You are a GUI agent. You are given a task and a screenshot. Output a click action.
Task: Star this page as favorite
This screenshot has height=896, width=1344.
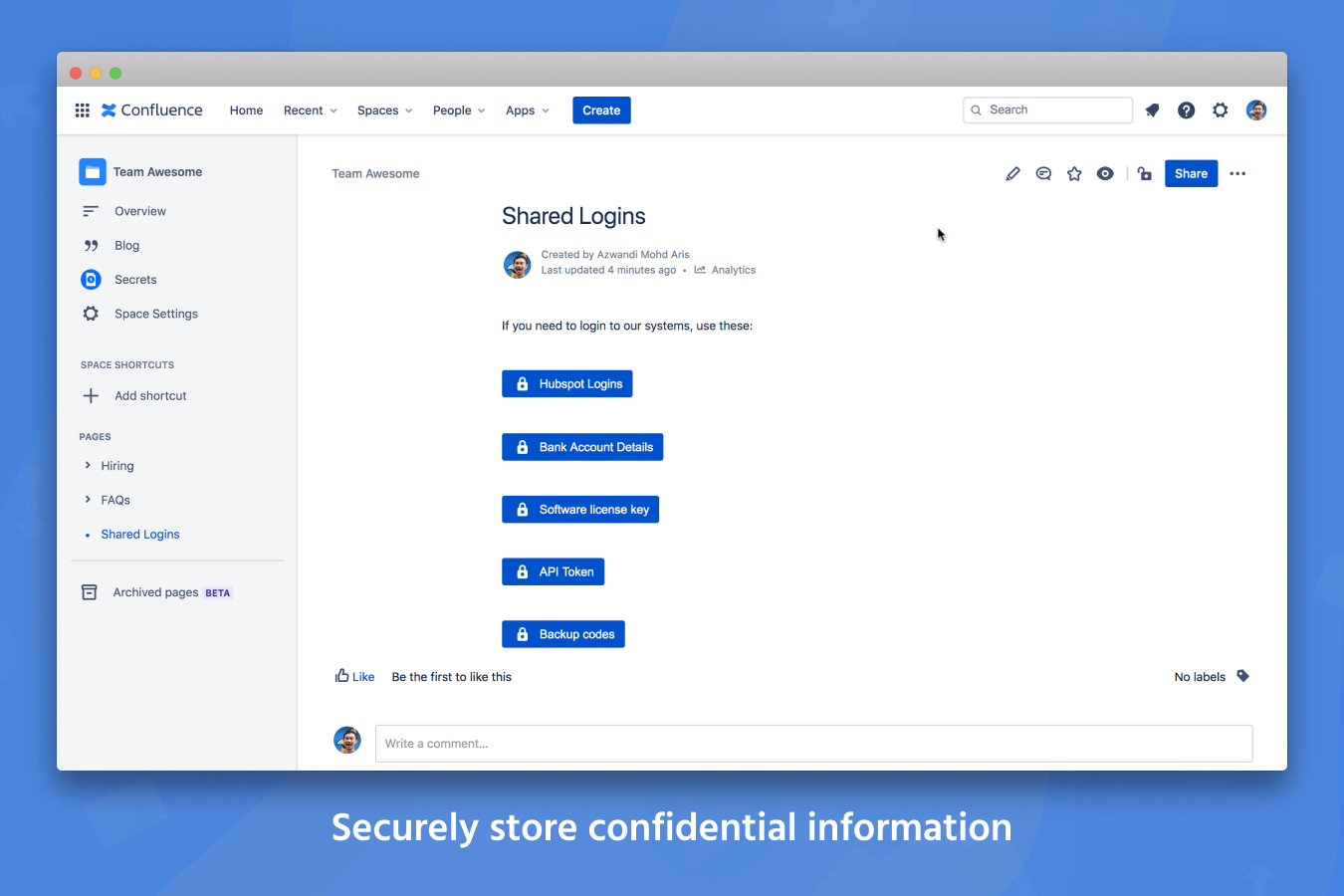pos(1074,173)
